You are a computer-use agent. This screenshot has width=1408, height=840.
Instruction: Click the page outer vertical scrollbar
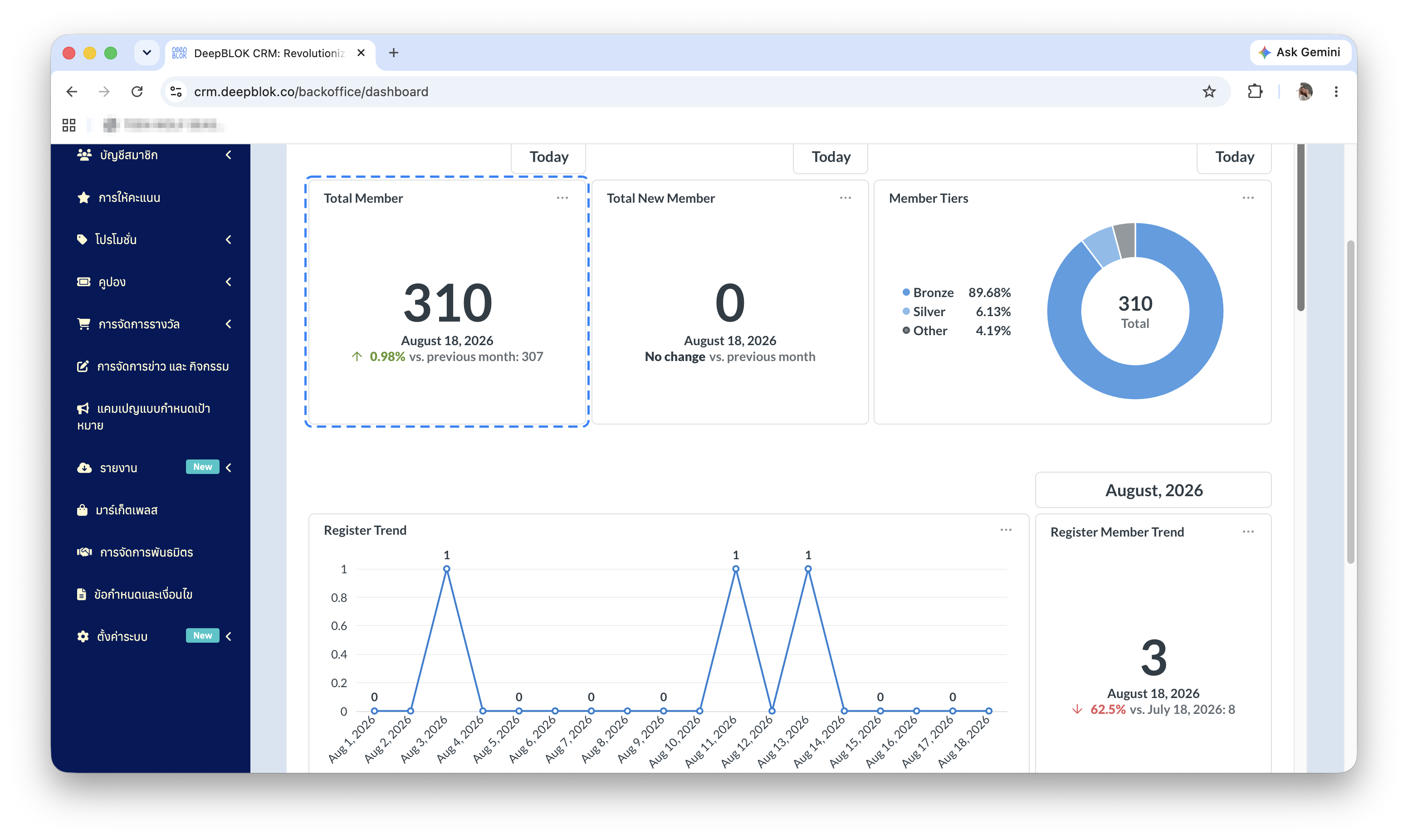[1350, 402]
